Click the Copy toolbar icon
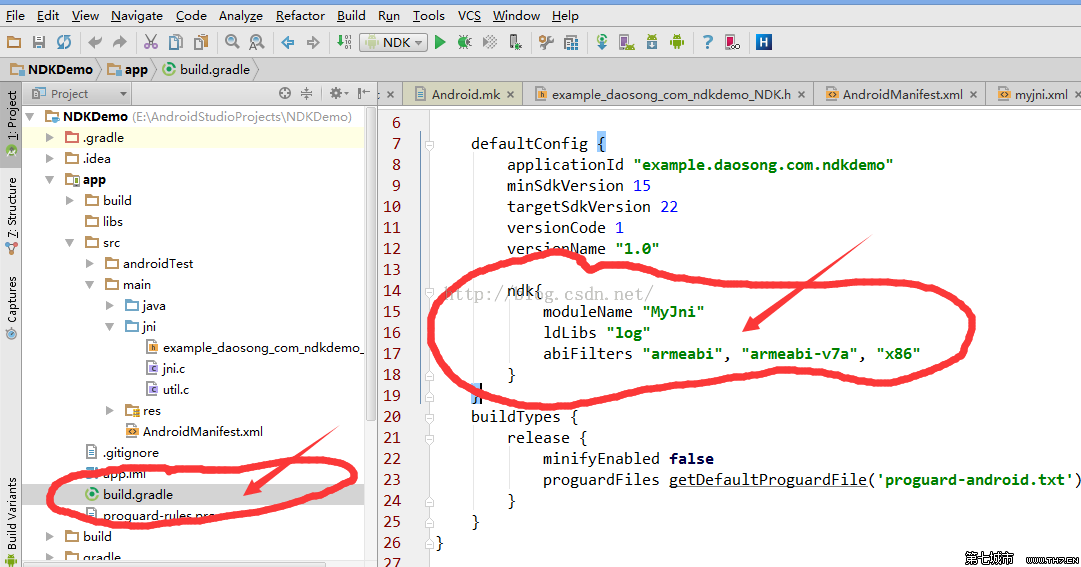This screenshot has width=1081, height=567. (x=176, y=43)
